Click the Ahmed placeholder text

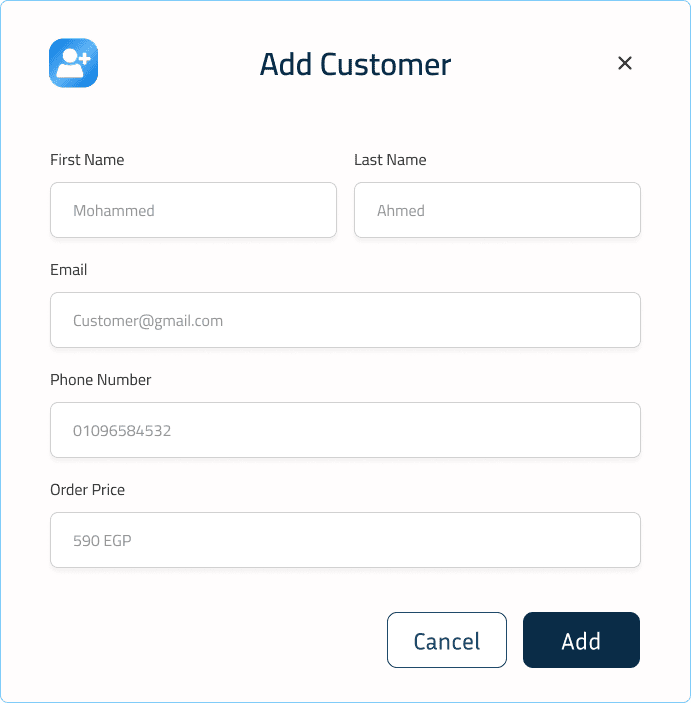pos(401,211)
